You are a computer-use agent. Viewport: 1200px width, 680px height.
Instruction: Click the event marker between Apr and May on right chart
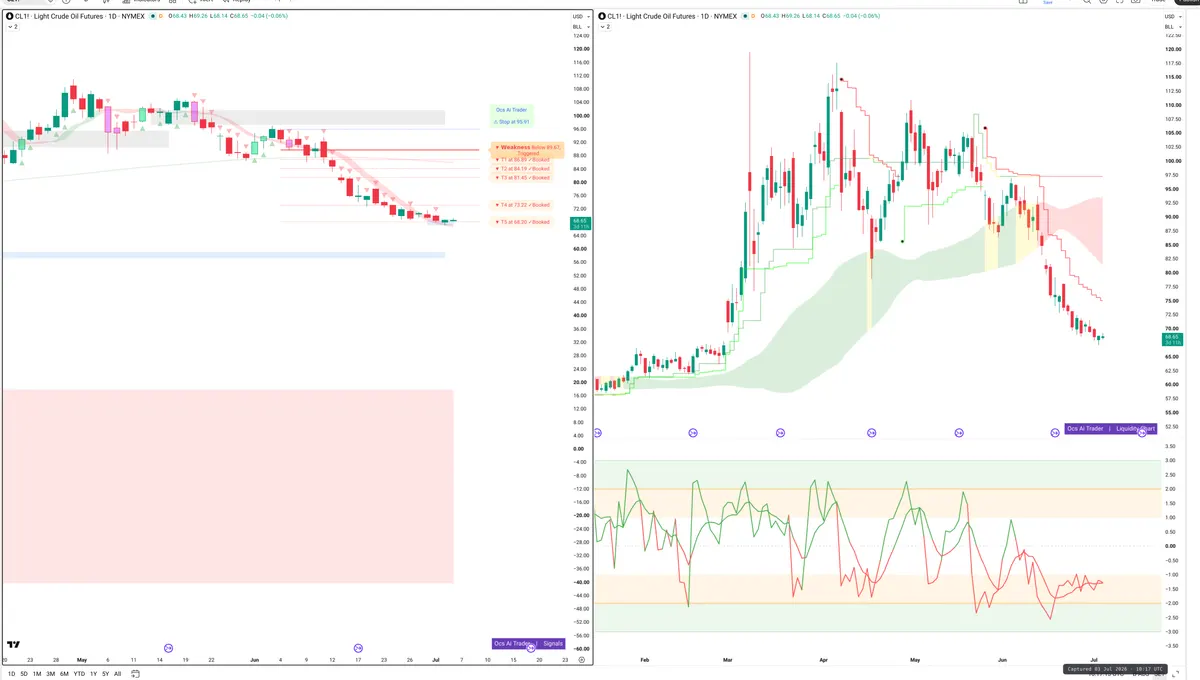click(x=872, y=433)
